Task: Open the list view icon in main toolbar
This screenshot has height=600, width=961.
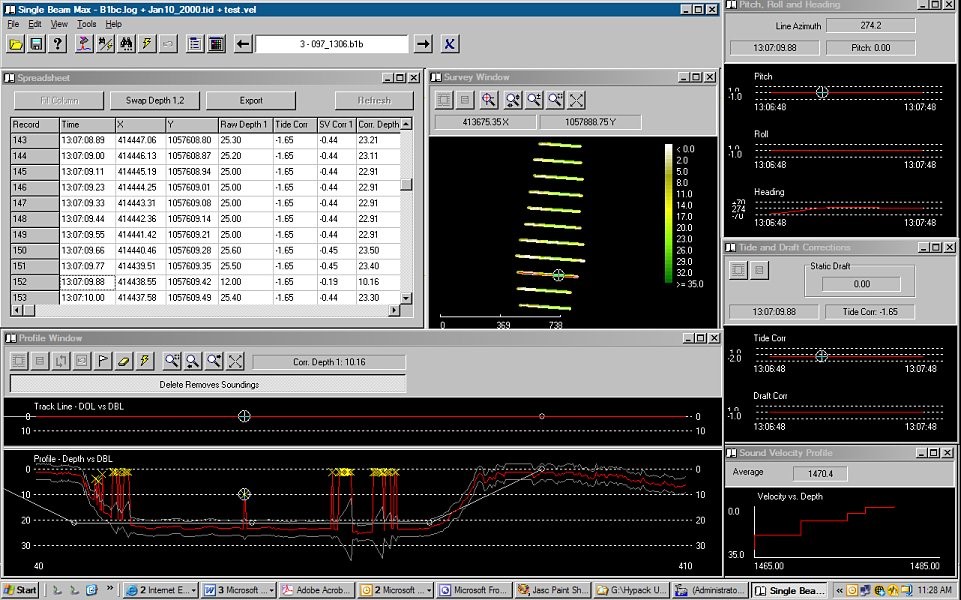Action: (195, 44)
